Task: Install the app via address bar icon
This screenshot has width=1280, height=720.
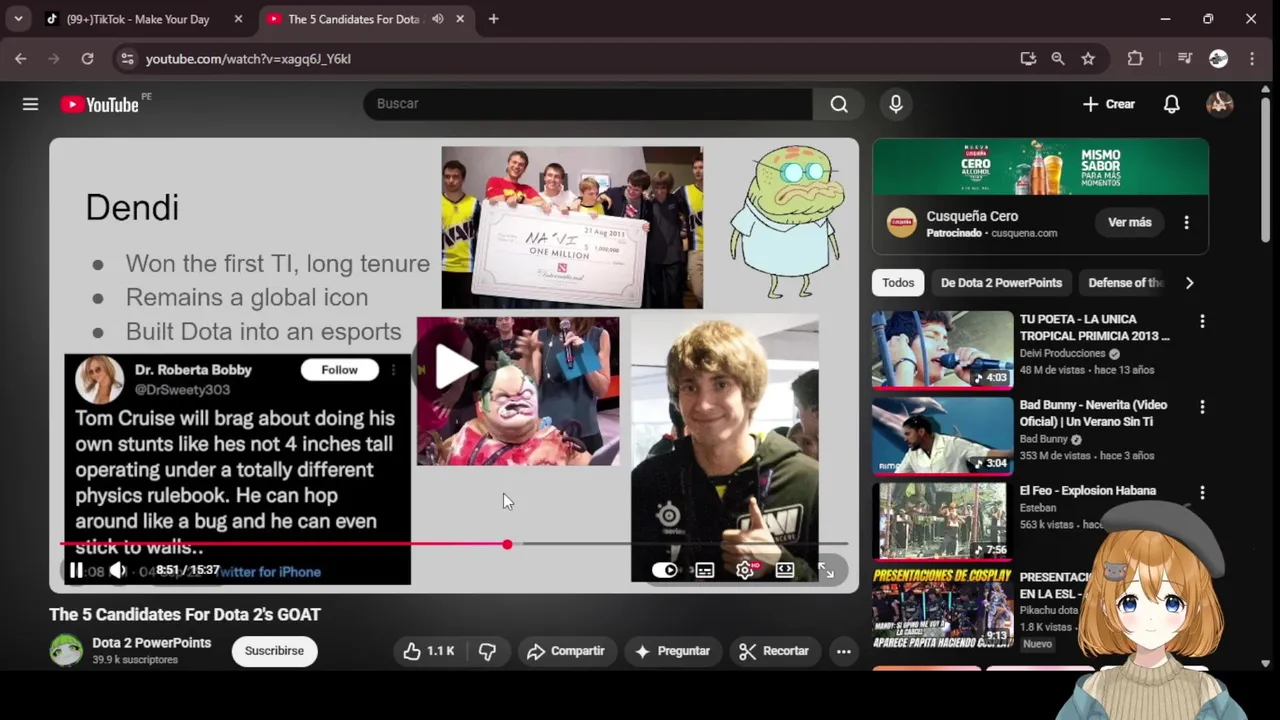Action: click(x=1028, y=59)
